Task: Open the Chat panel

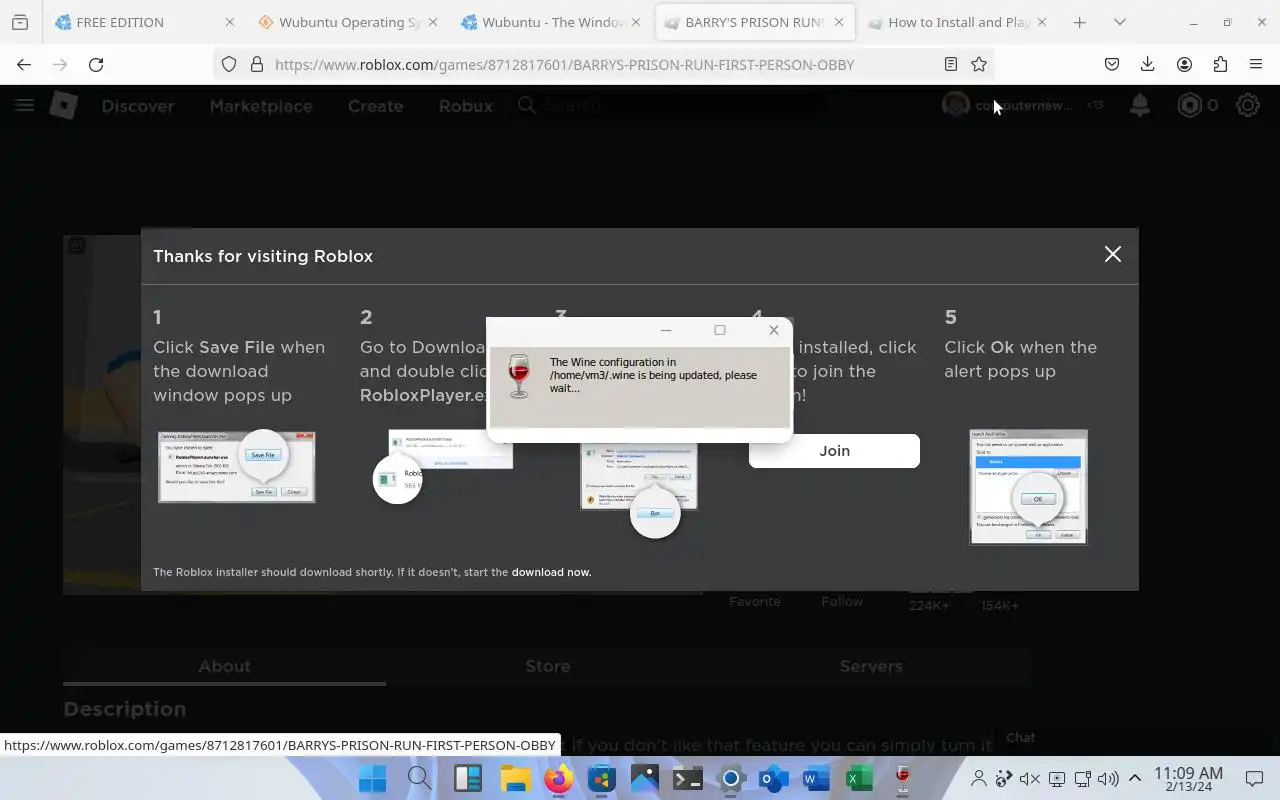Action: coord(1020,737)
